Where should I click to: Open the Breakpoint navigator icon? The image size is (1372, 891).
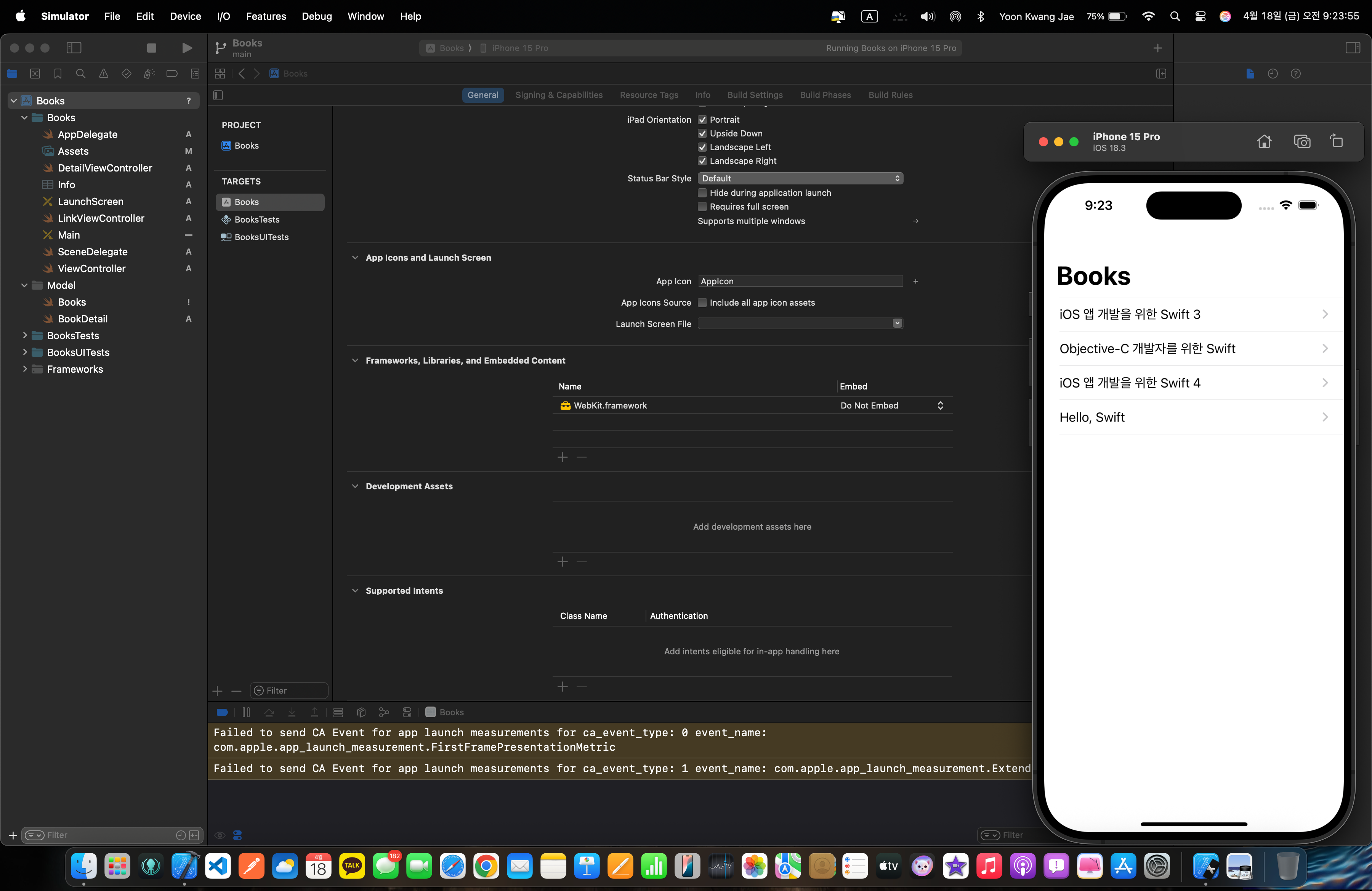coord(172,74)
